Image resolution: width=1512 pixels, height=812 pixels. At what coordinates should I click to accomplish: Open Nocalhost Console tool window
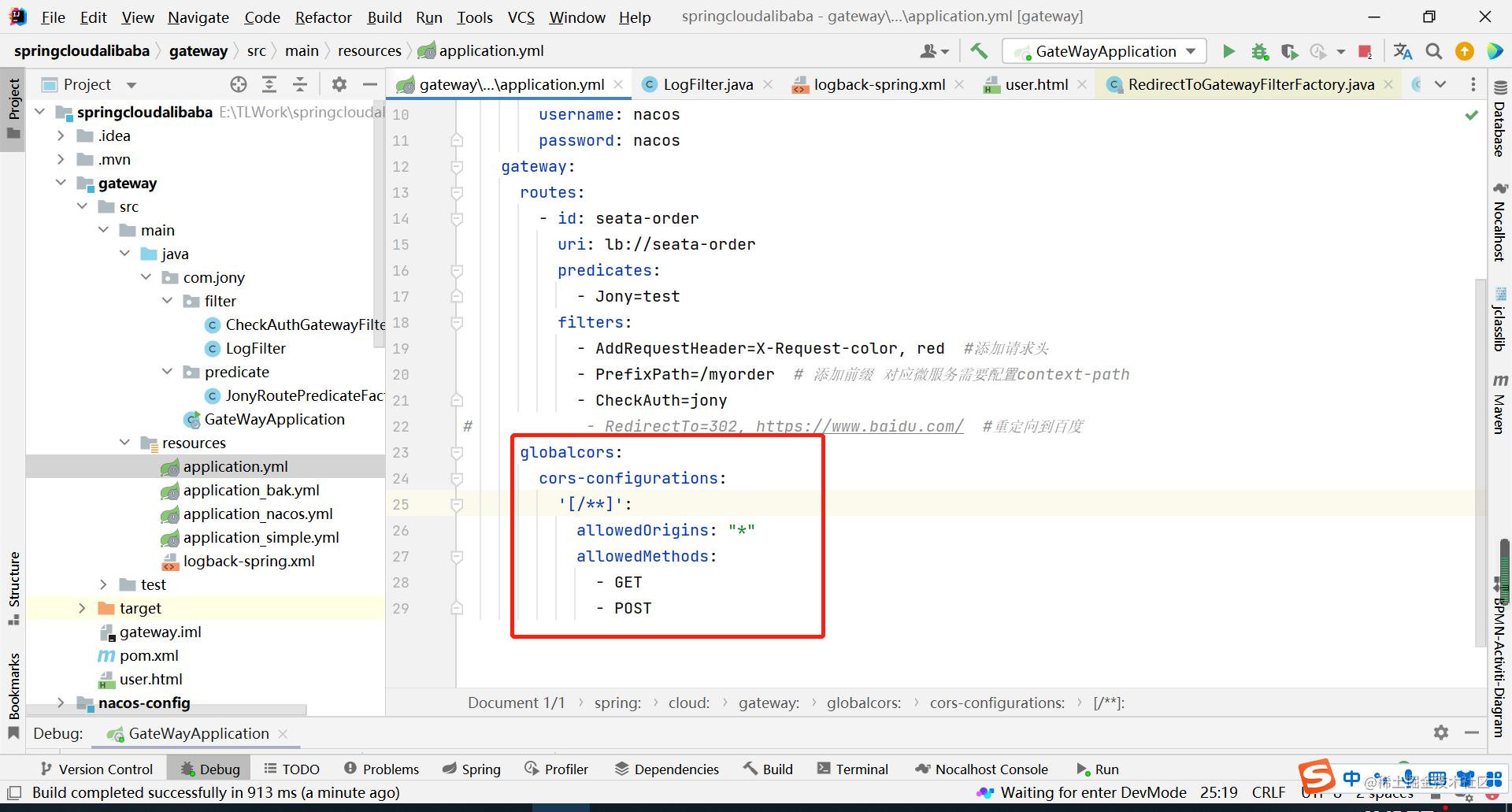pyautogui.click(x=981, y=769)
